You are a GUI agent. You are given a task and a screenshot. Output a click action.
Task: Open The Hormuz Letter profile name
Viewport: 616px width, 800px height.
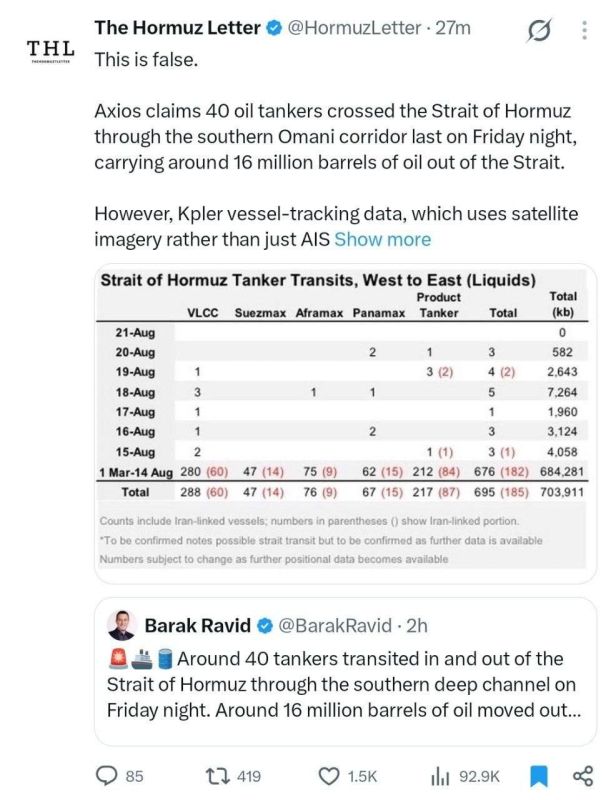pyautogui.click(x=178, y=28)
